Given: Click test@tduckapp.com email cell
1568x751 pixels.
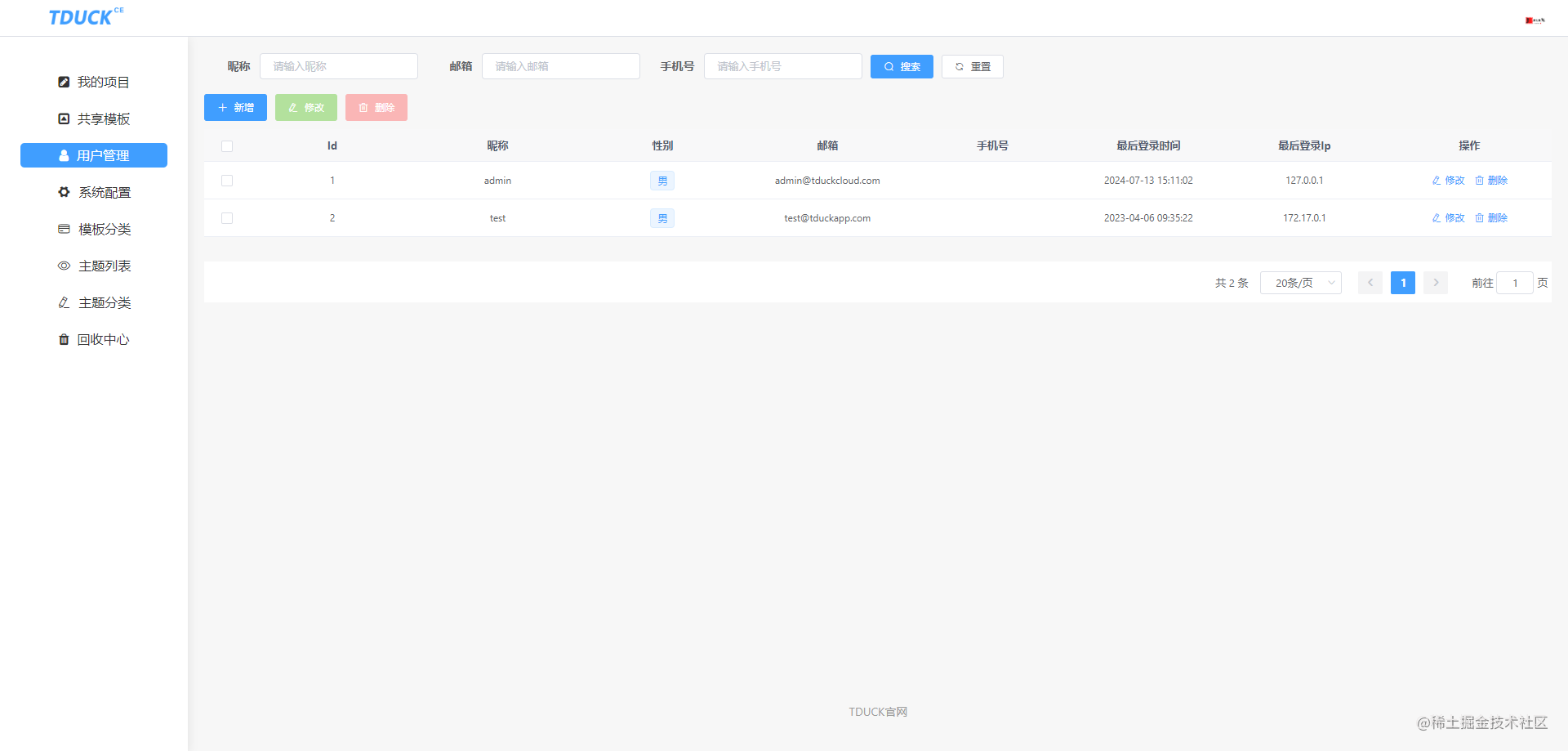Looking at the screenshot, I should tap(827, 218).
